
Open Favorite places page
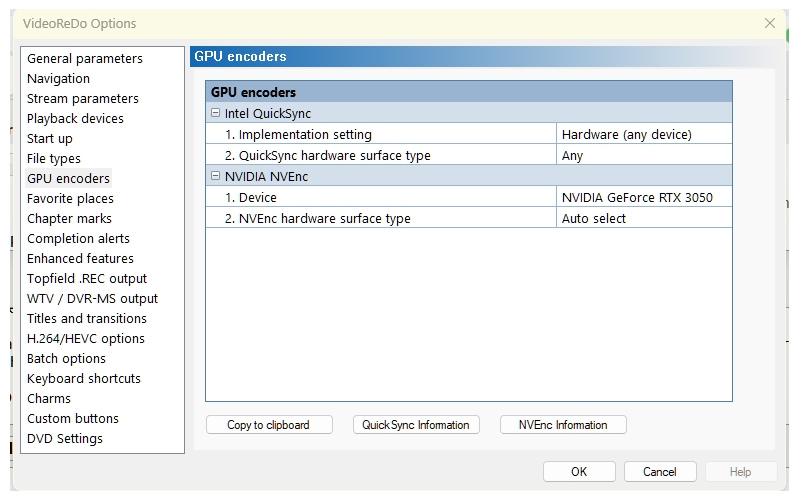coord(70,198)
